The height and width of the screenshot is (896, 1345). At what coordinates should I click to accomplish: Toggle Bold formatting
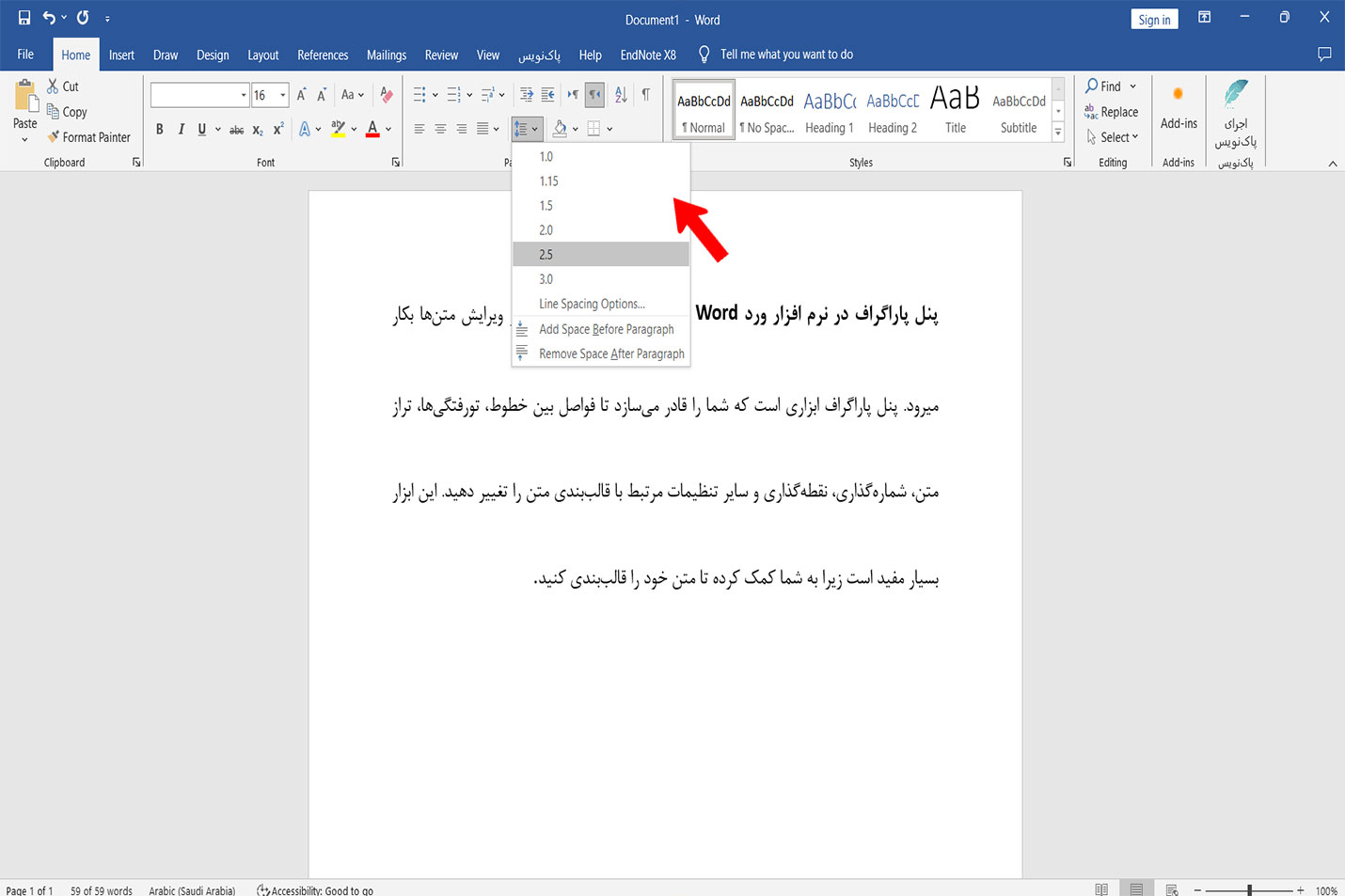(x=160, y=130)
